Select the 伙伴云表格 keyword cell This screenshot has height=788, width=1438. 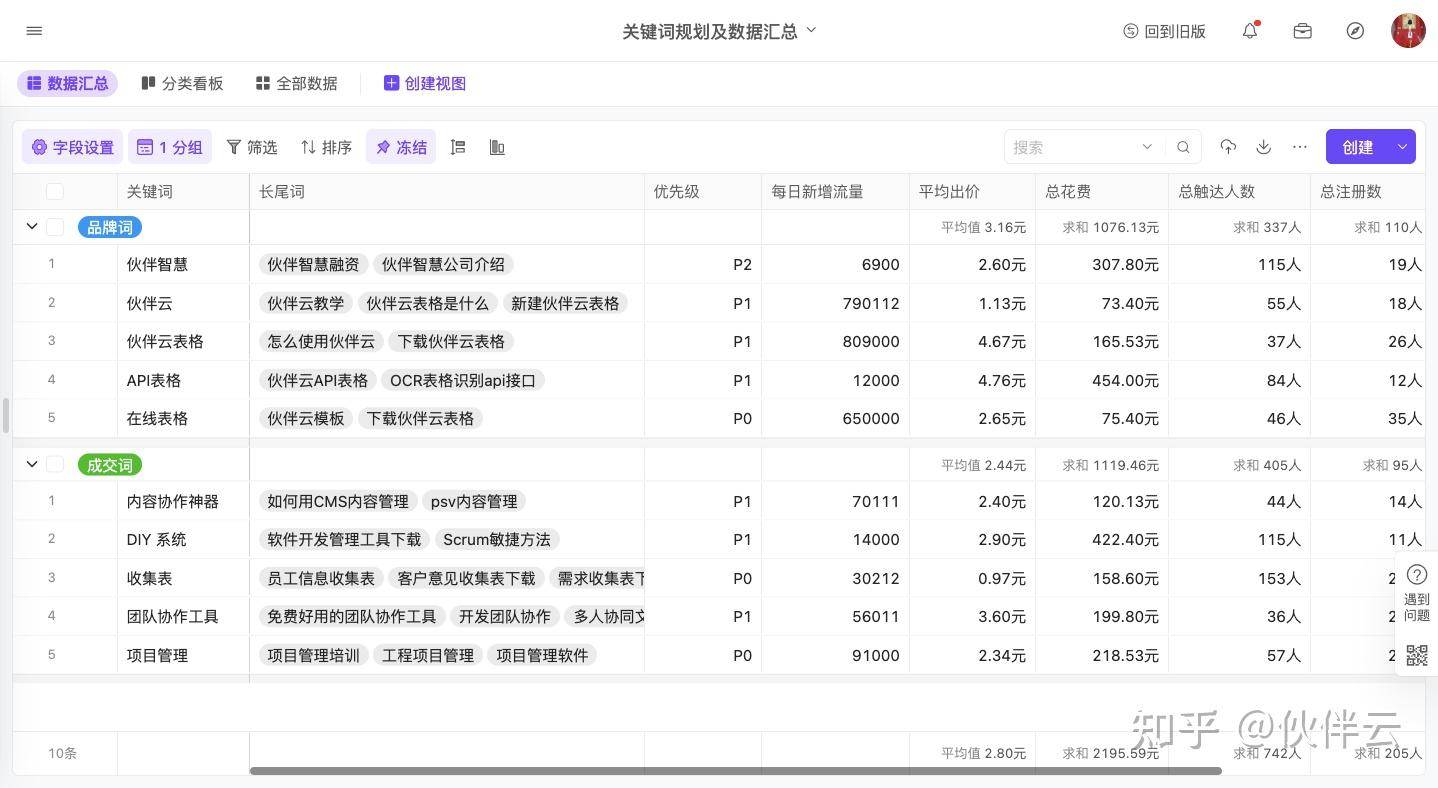pyautogui.click(x=183, y=341)
